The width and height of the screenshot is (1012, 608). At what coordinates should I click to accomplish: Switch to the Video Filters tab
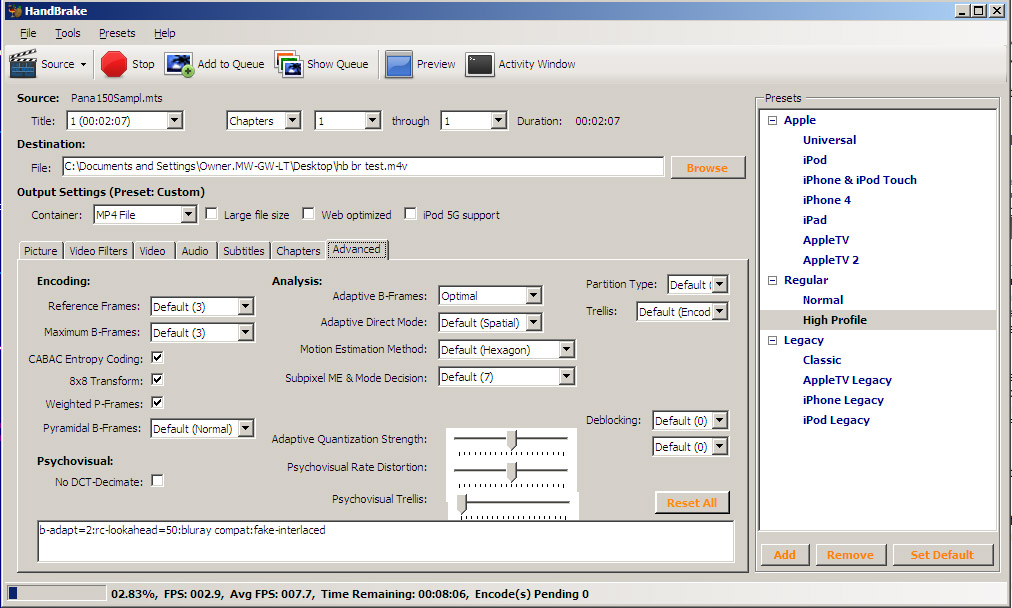coord(98,251)
